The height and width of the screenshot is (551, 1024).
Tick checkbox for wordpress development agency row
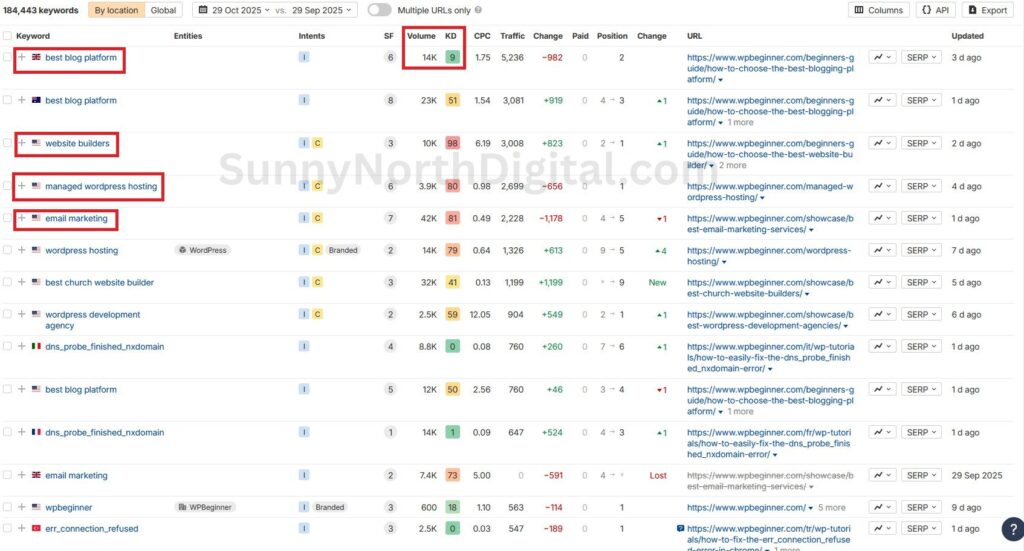coord(7,314)
